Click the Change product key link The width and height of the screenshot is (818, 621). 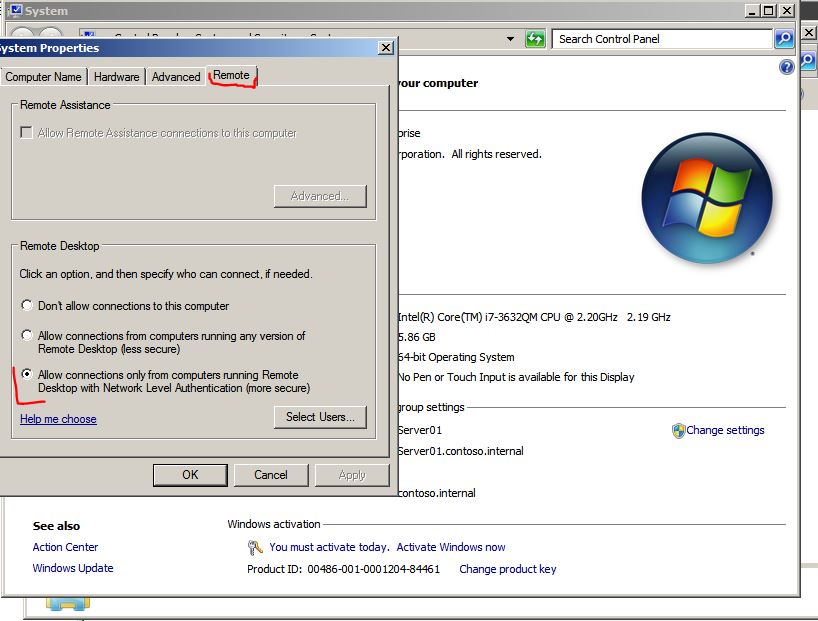[x=508, y=569]
